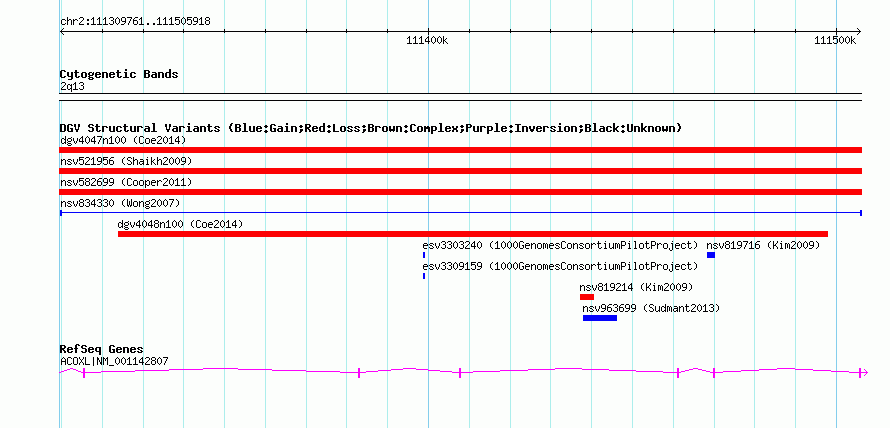This screenshot has height=428, width=890.
Task: Select the nsv963699 (Sudmant2013) blue gain block
Action: (599, 318)
